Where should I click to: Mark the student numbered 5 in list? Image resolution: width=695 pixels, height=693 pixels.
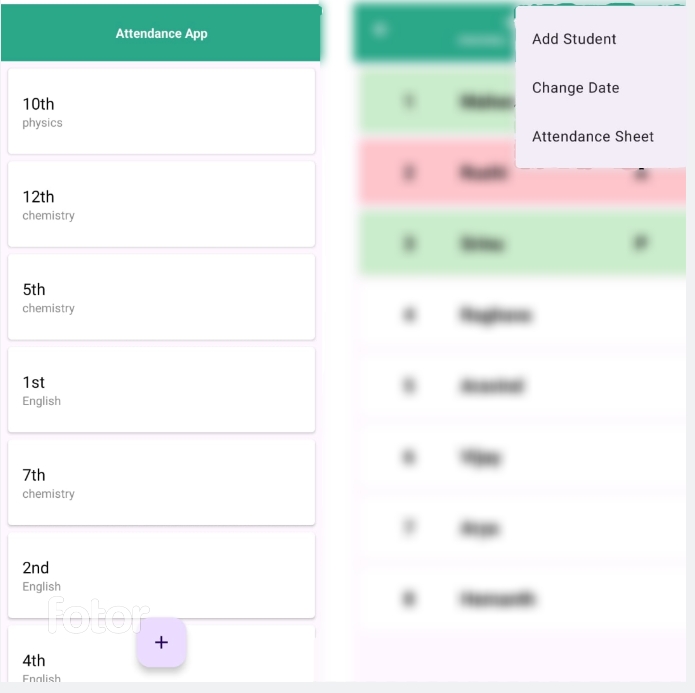point(522,386)
